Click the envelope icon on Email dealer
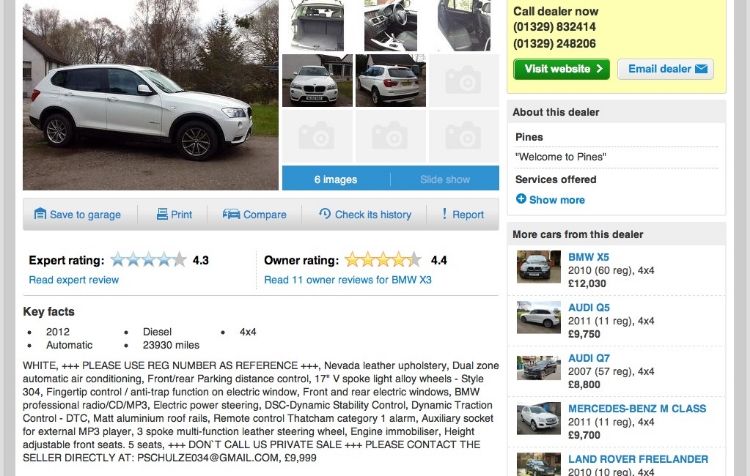This screenshot has width=750, height=476. 701,69
